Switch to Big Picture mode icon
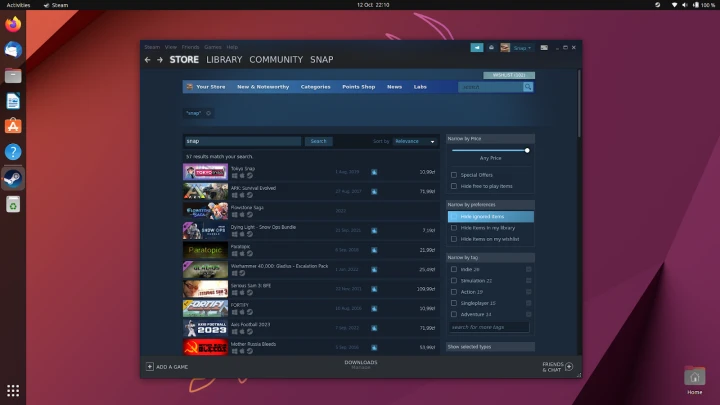This screenshot has width=720, height=405. [544, 48]
